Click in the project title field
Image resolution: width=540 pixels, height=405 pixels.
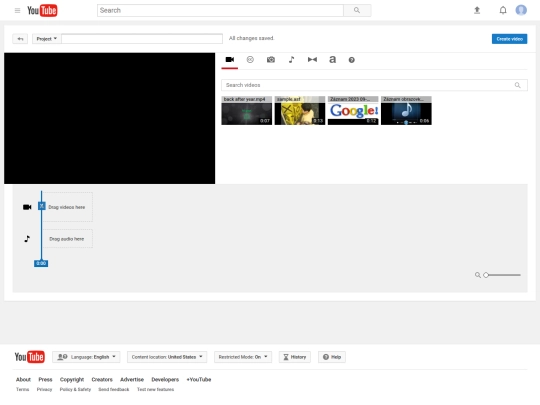point(142,39)
